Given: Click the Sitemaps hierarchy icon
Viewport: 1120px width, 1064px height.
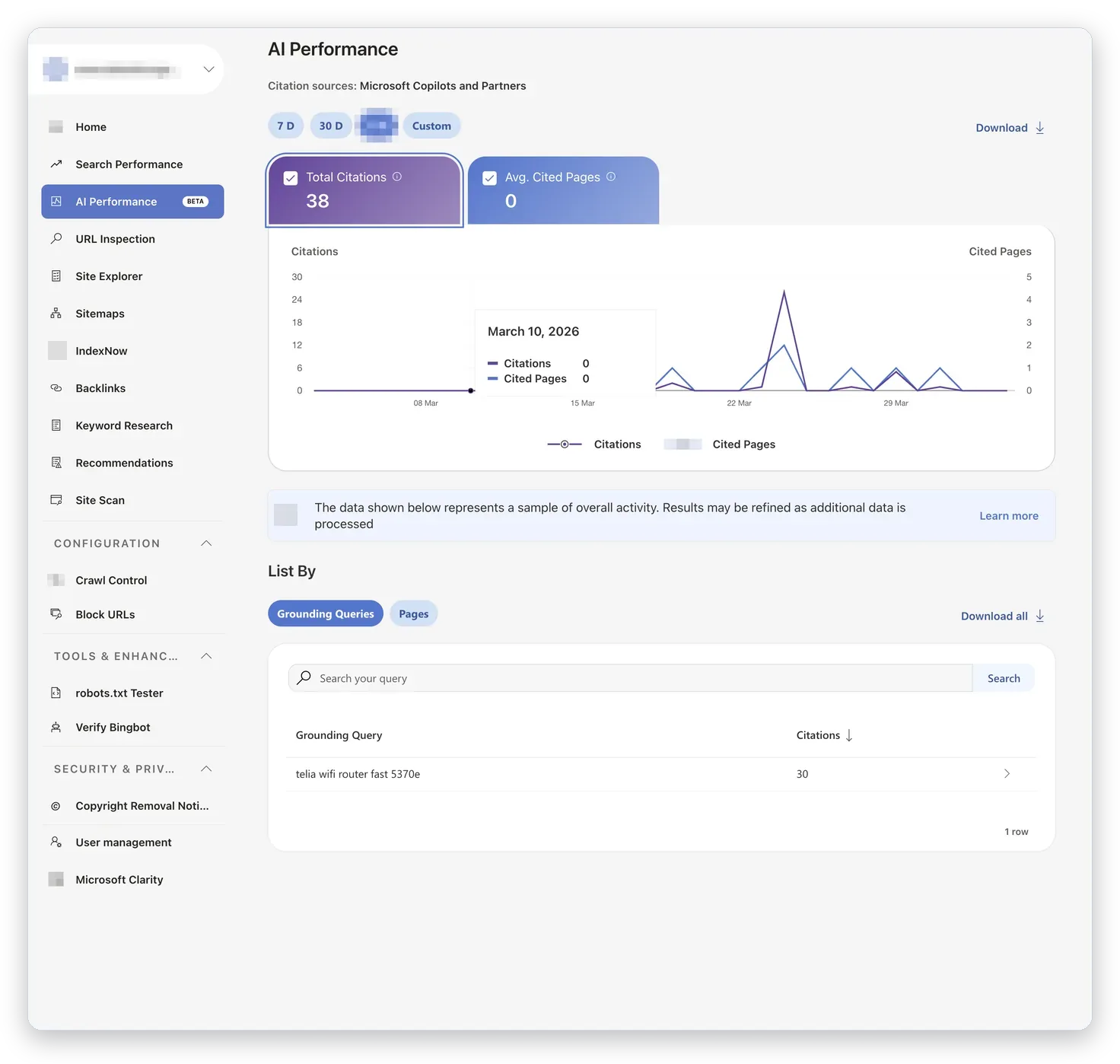Looking at the screenshot, I should pos(56,313).
